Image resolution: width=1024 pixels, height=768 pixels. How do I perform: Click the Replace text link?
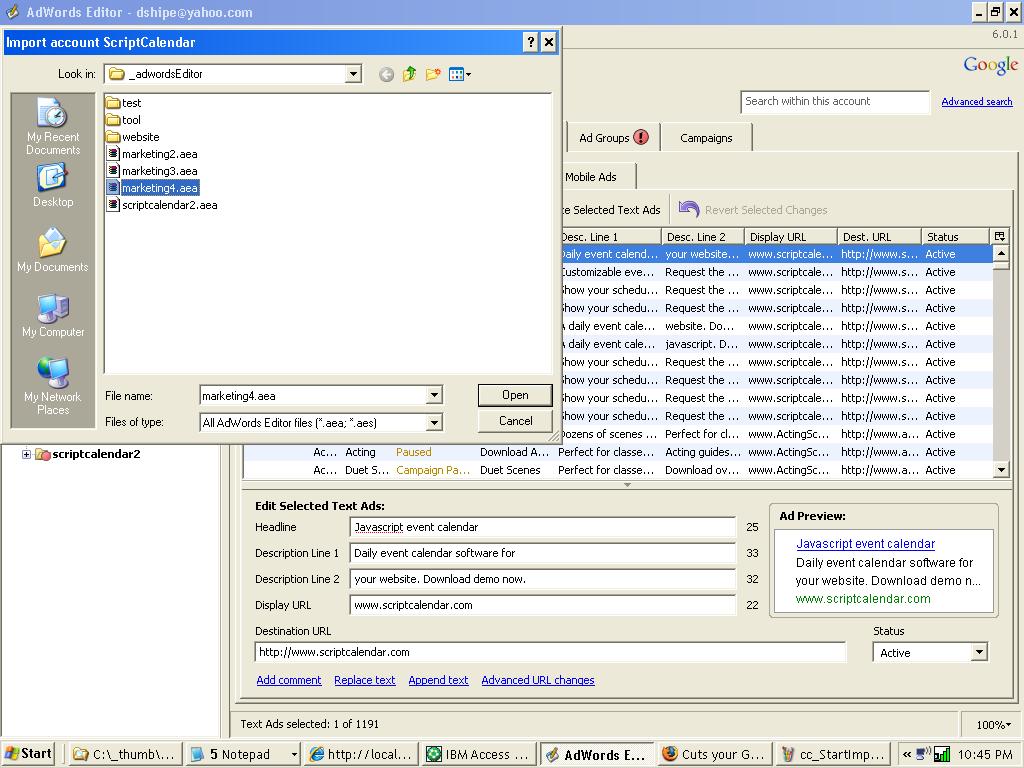pos(364,680)
